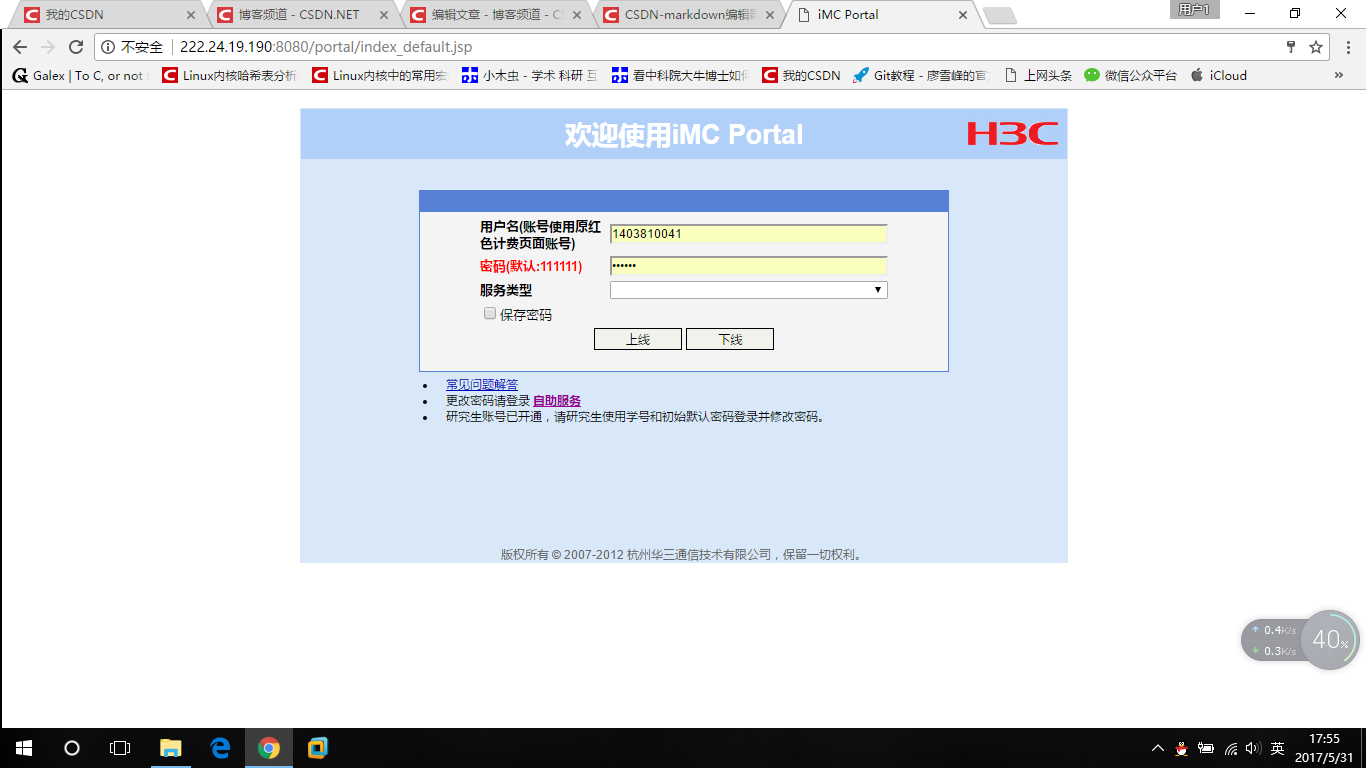Open the Windows Start menu
Image resolution: width=1366 pixels, height=768 pixels.
pyautogui.click(x=24, y=748)
